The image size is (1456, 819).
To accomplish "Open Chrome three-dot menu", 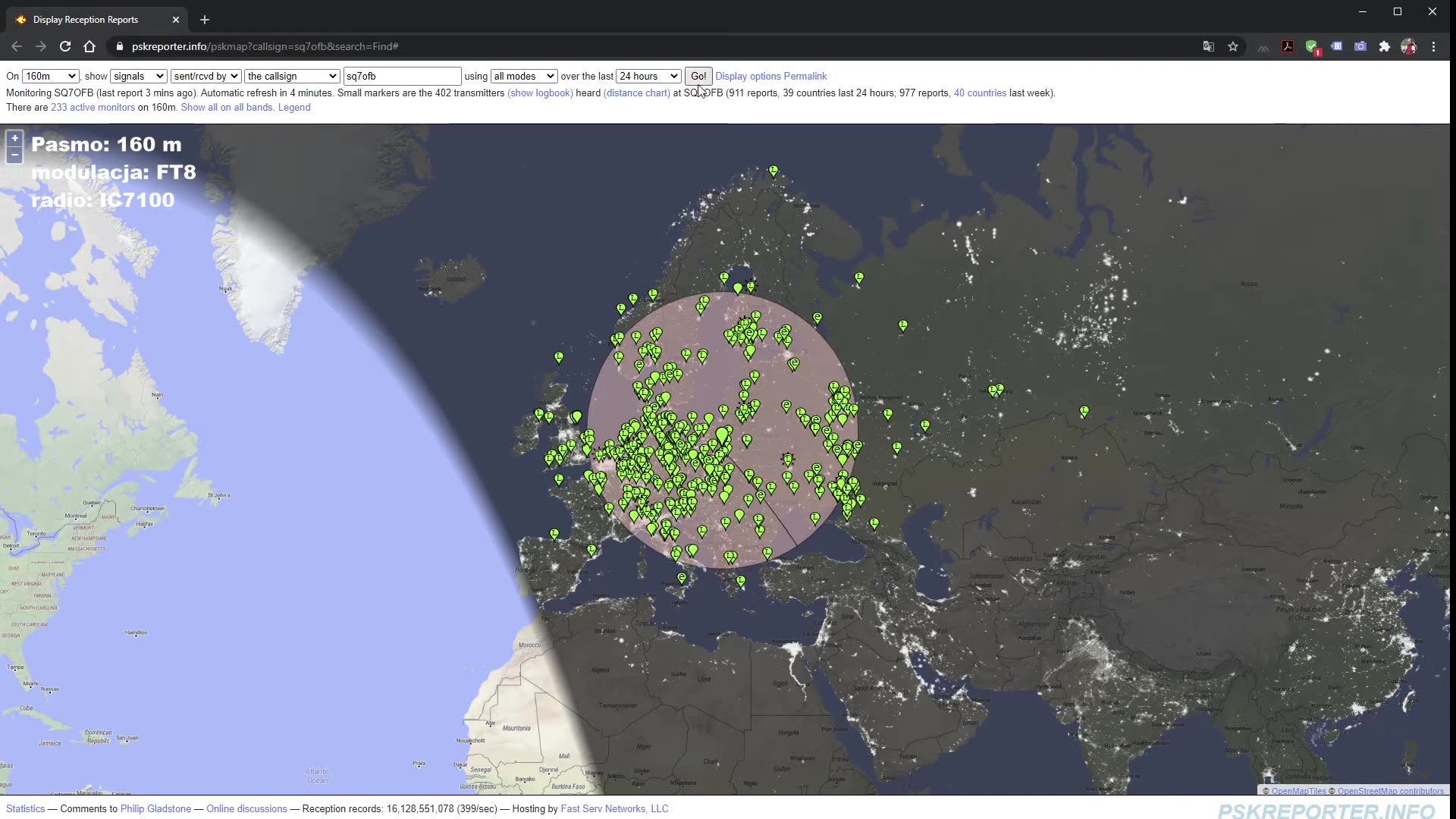I will pyautogui.click(x=1433, y=46).
